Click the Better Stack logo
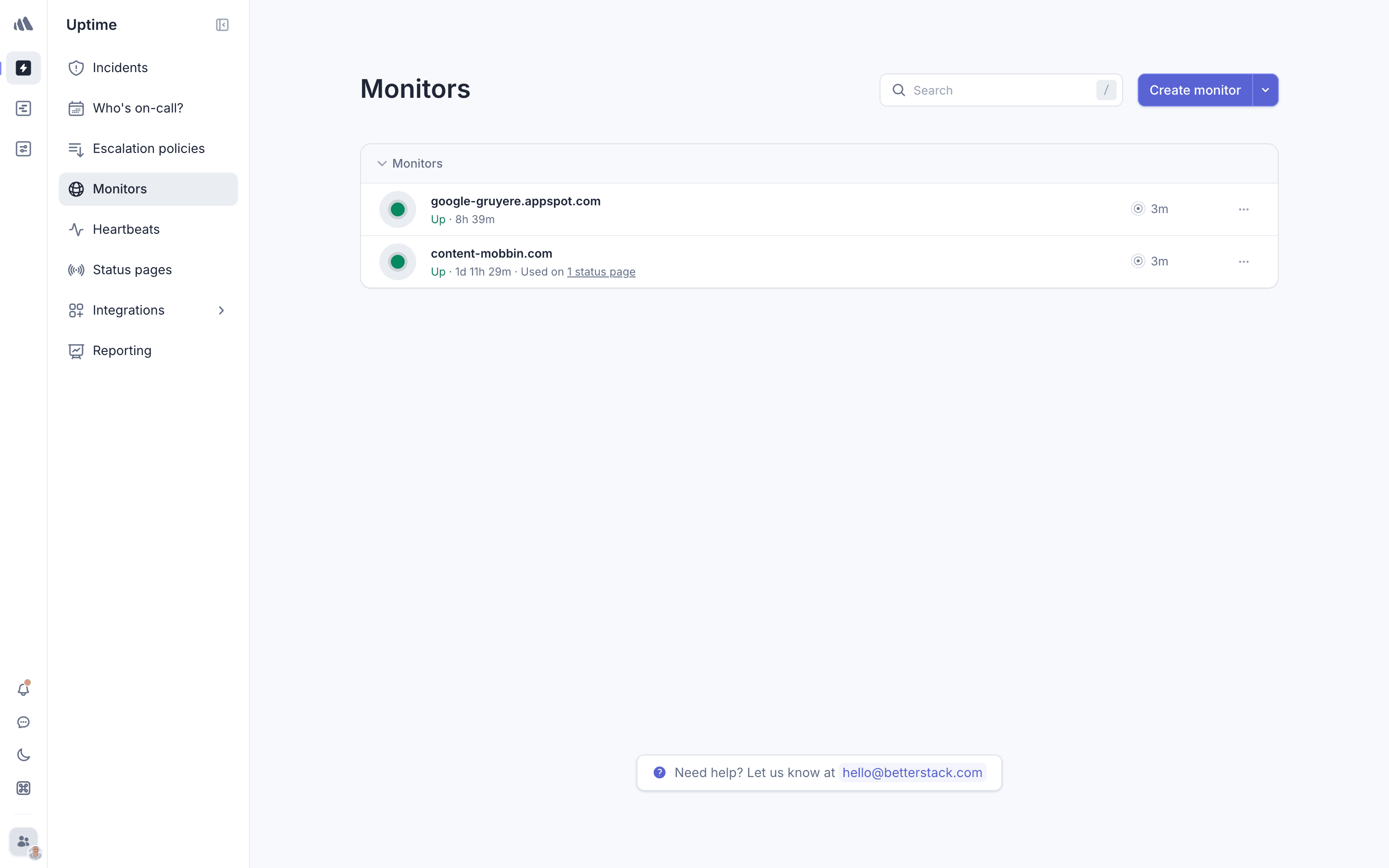 (x=23, y=24)
